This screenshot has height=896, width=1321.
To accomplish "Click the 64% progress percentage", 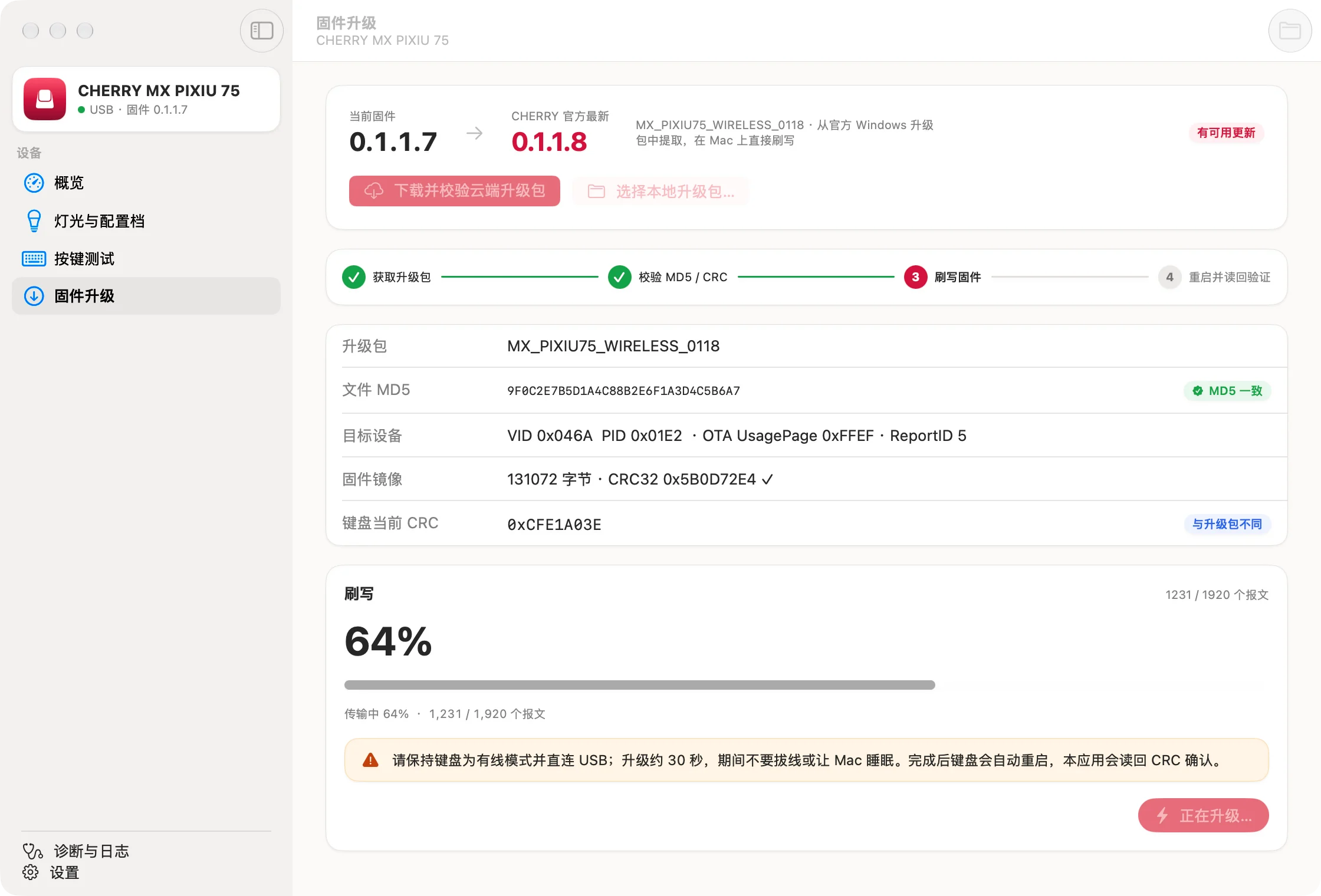I will click(388, 641).
